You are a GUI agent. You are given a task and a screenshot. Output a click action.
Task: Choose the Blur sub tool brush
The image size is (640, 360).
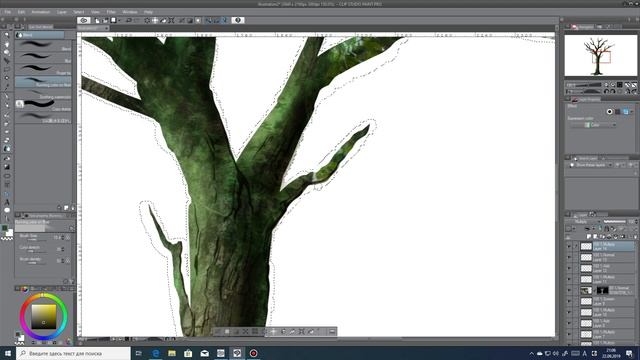click(43, 58)
